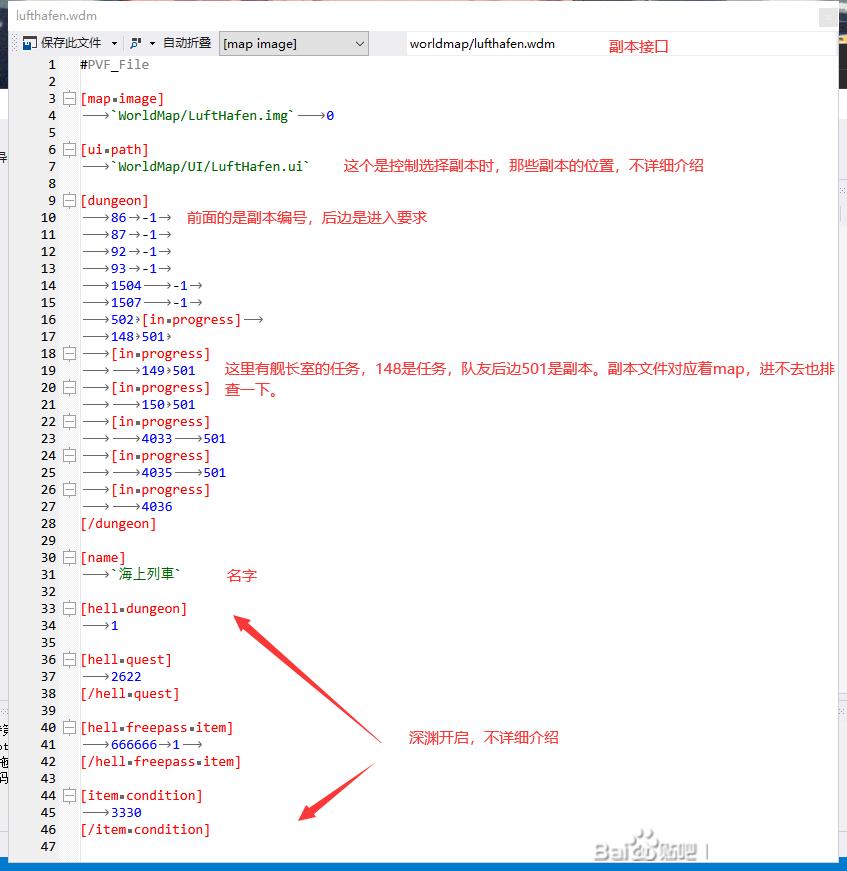
Task: Collapse the [in progress] block on line 18
Action: point(69,354)
